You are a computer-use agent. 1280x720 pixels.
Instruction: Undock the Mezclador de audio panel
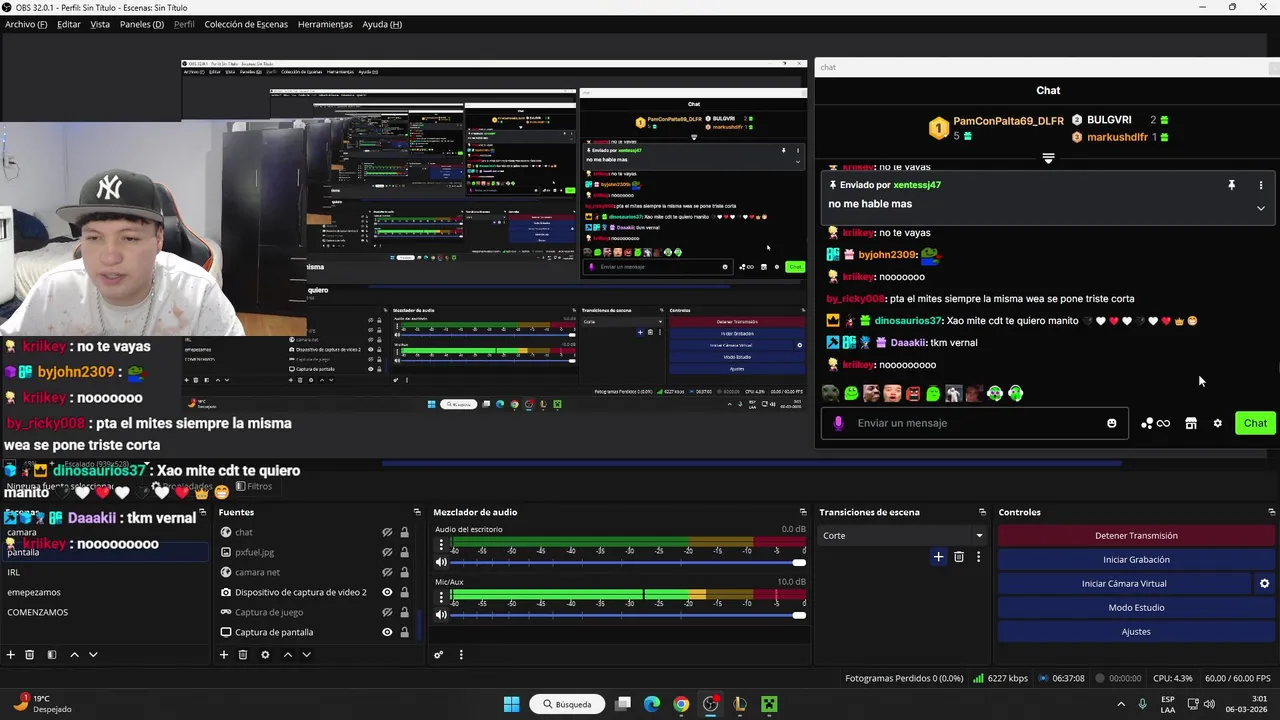click(x=802, y=512)
